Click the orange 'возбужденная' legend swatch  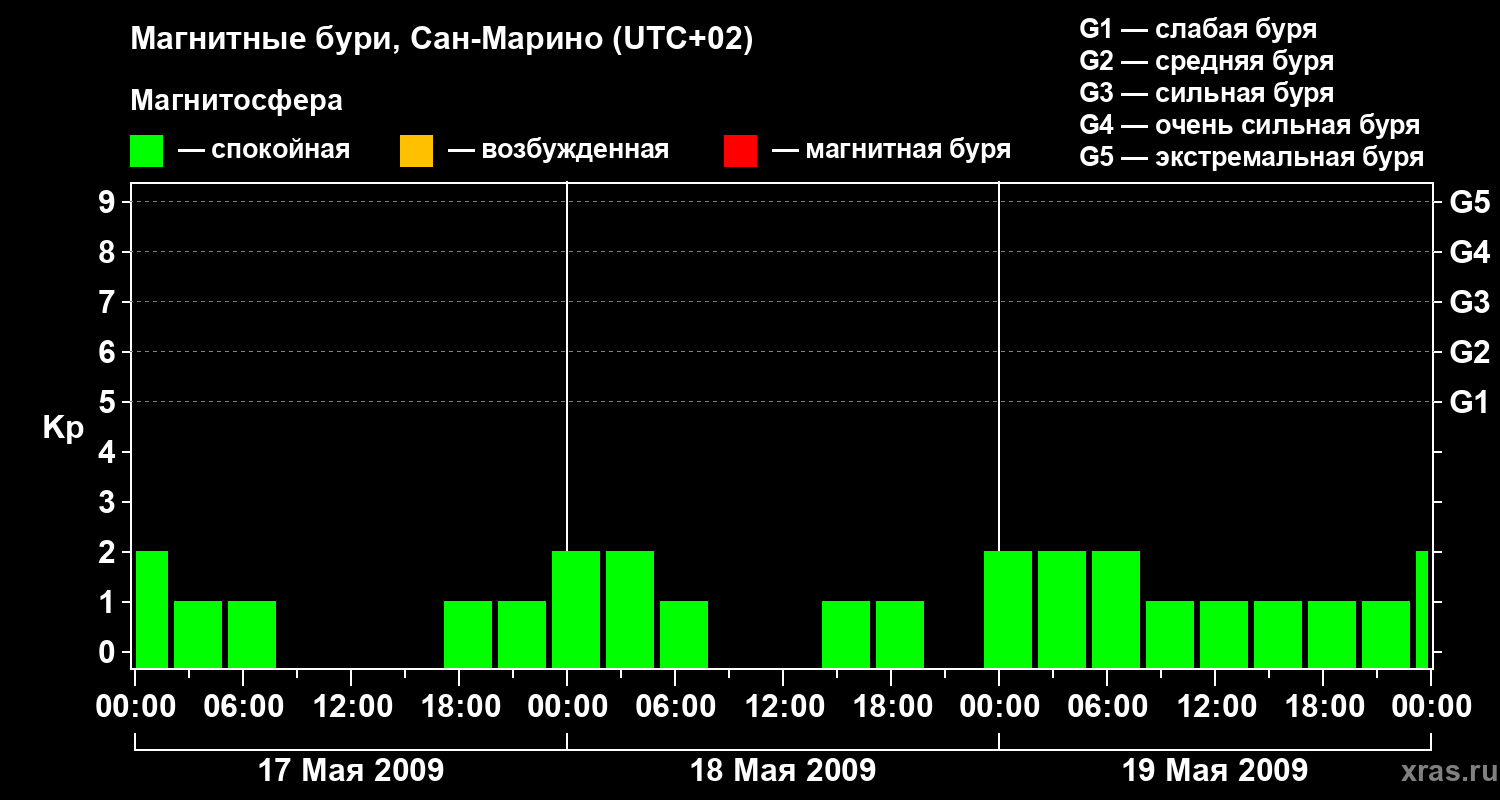coord(416,151)
